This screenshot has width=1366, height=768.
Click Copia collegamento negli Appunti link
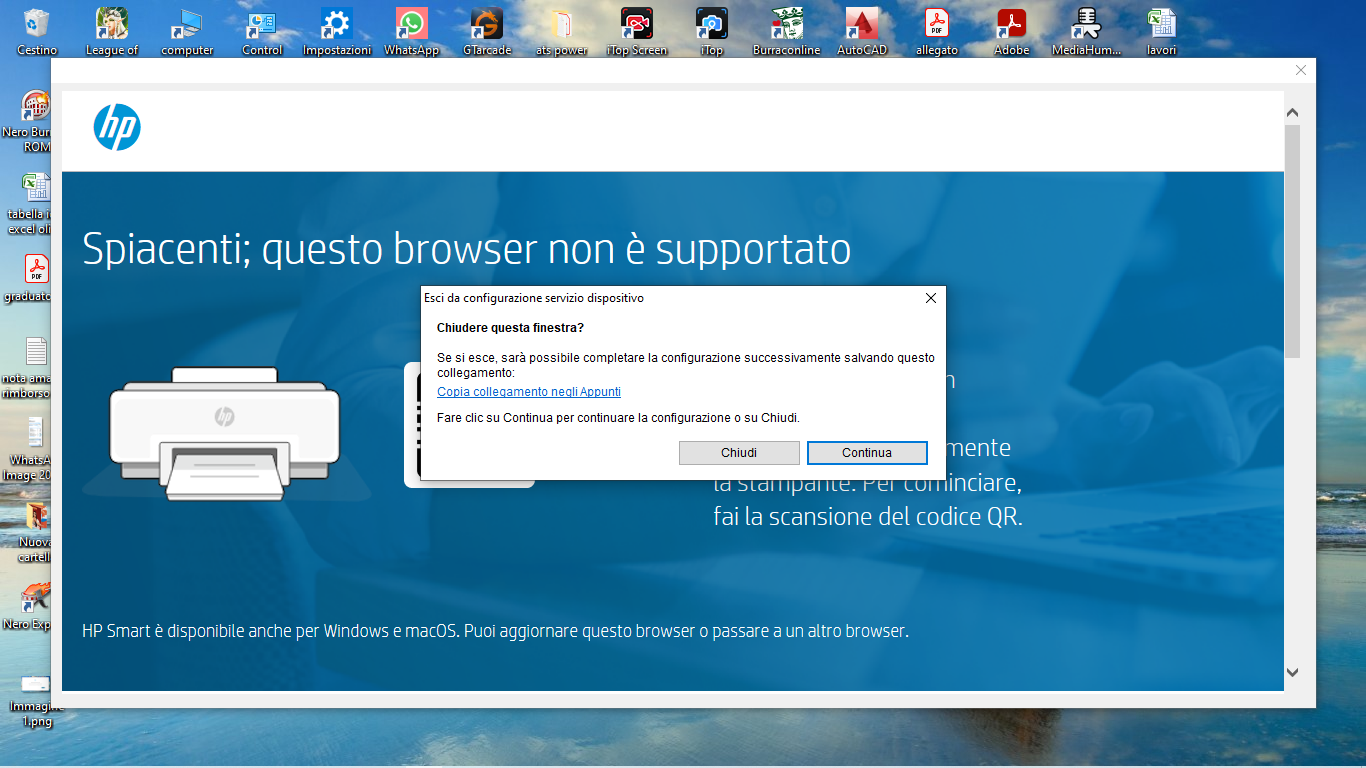(528, 391)
